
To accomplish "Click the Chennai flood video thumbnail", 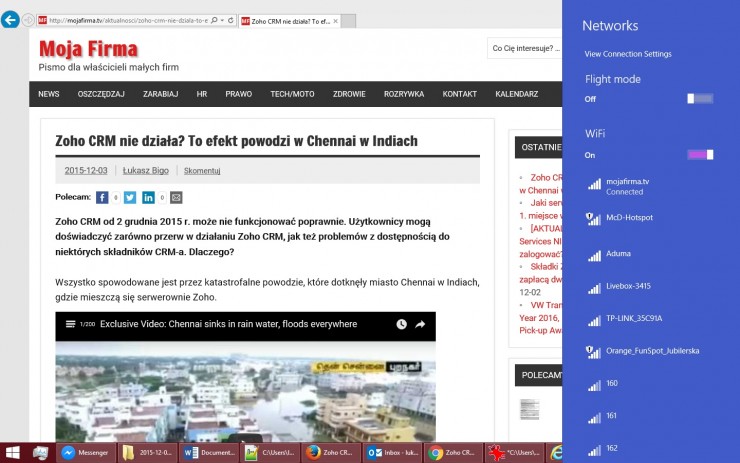I will (245, 392).
